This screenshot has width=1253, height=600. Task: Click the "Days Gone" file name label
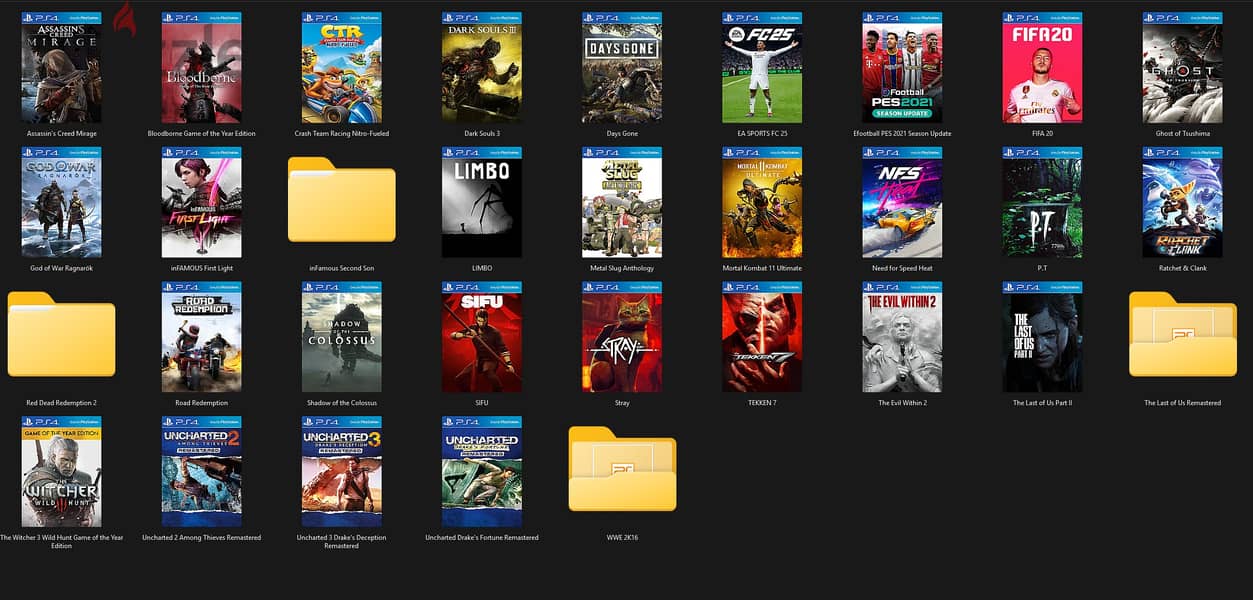point(622,133)
